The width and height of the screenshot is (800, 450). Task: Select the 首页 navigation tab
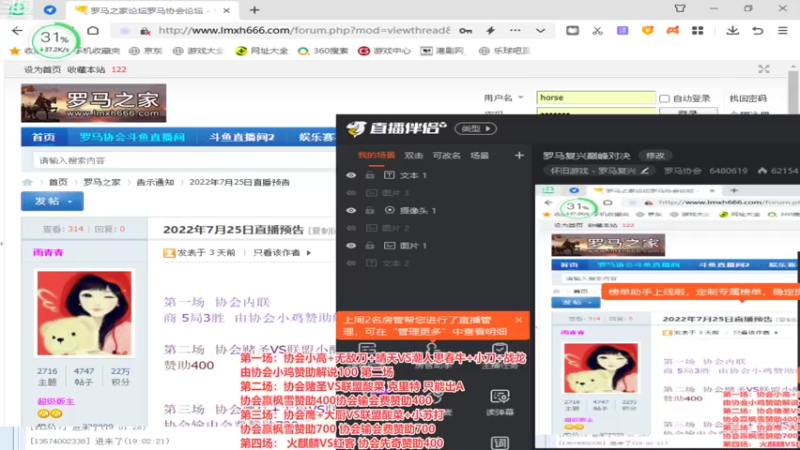[x=43, y=137]
